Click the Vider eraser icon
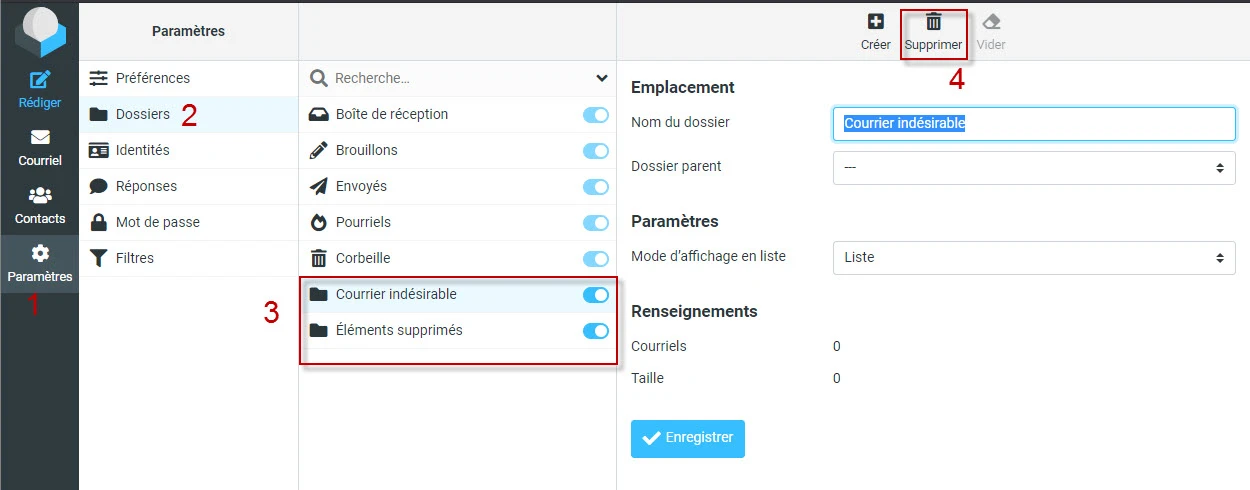The image size is (1250, 490). pos(991,22)
